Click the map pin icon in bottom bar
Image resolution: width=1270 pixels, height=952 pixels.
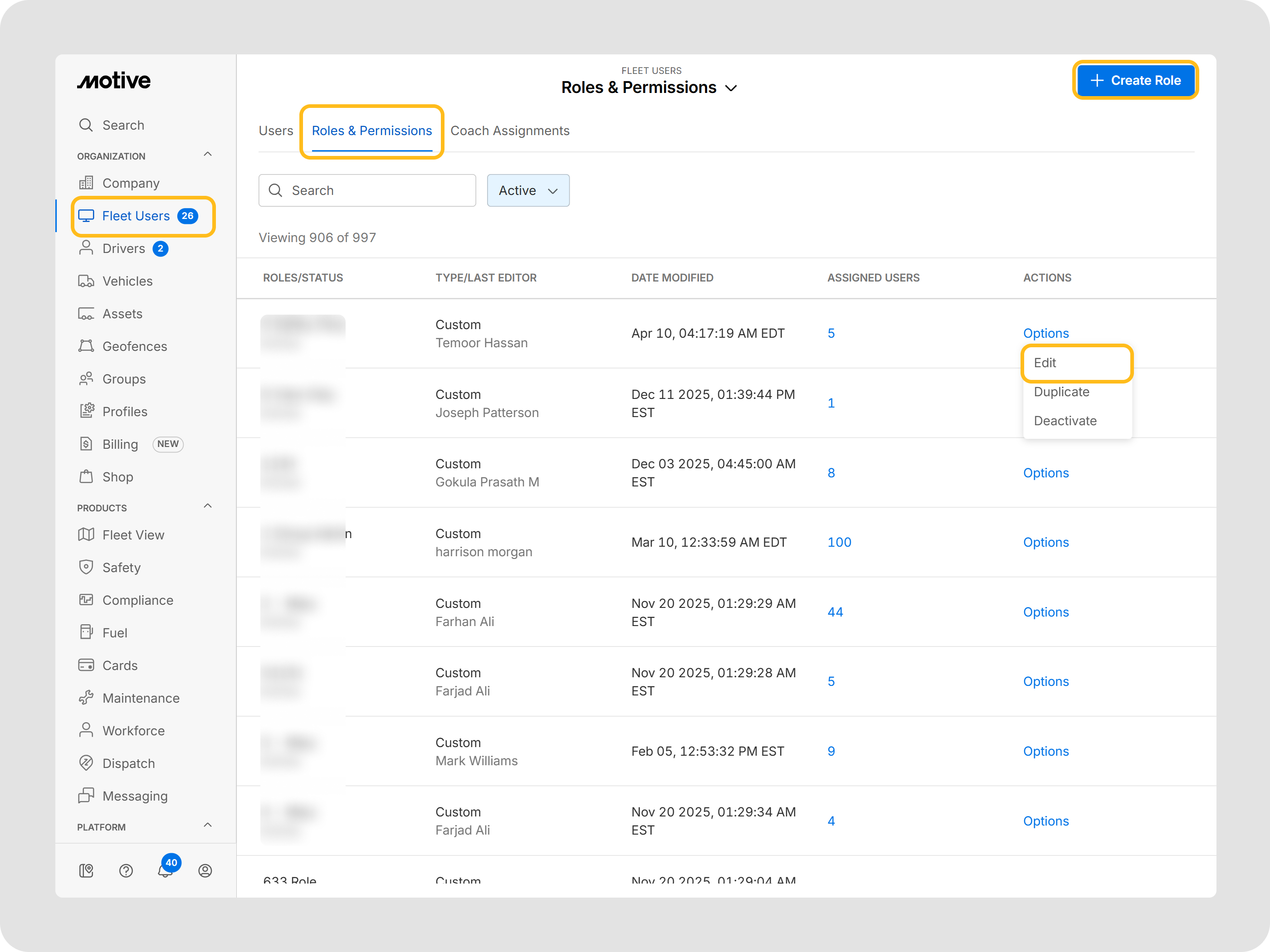tap(86, 870)
